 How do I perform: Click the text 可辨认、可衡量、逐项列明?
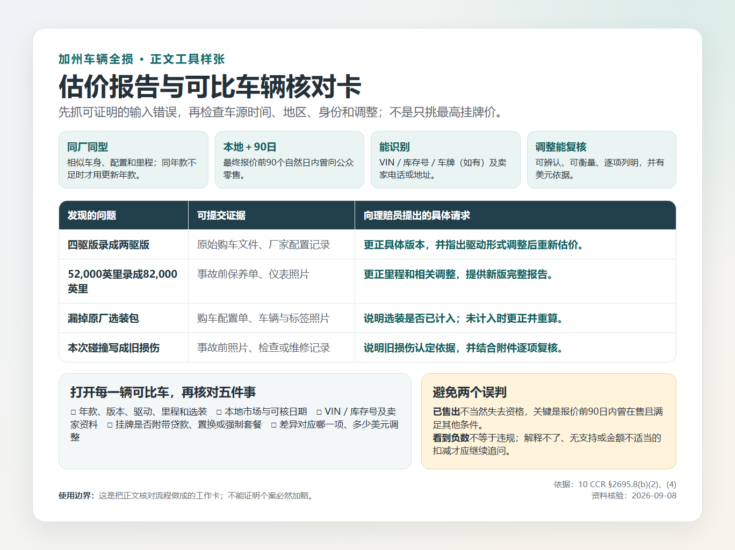[600, 169]
